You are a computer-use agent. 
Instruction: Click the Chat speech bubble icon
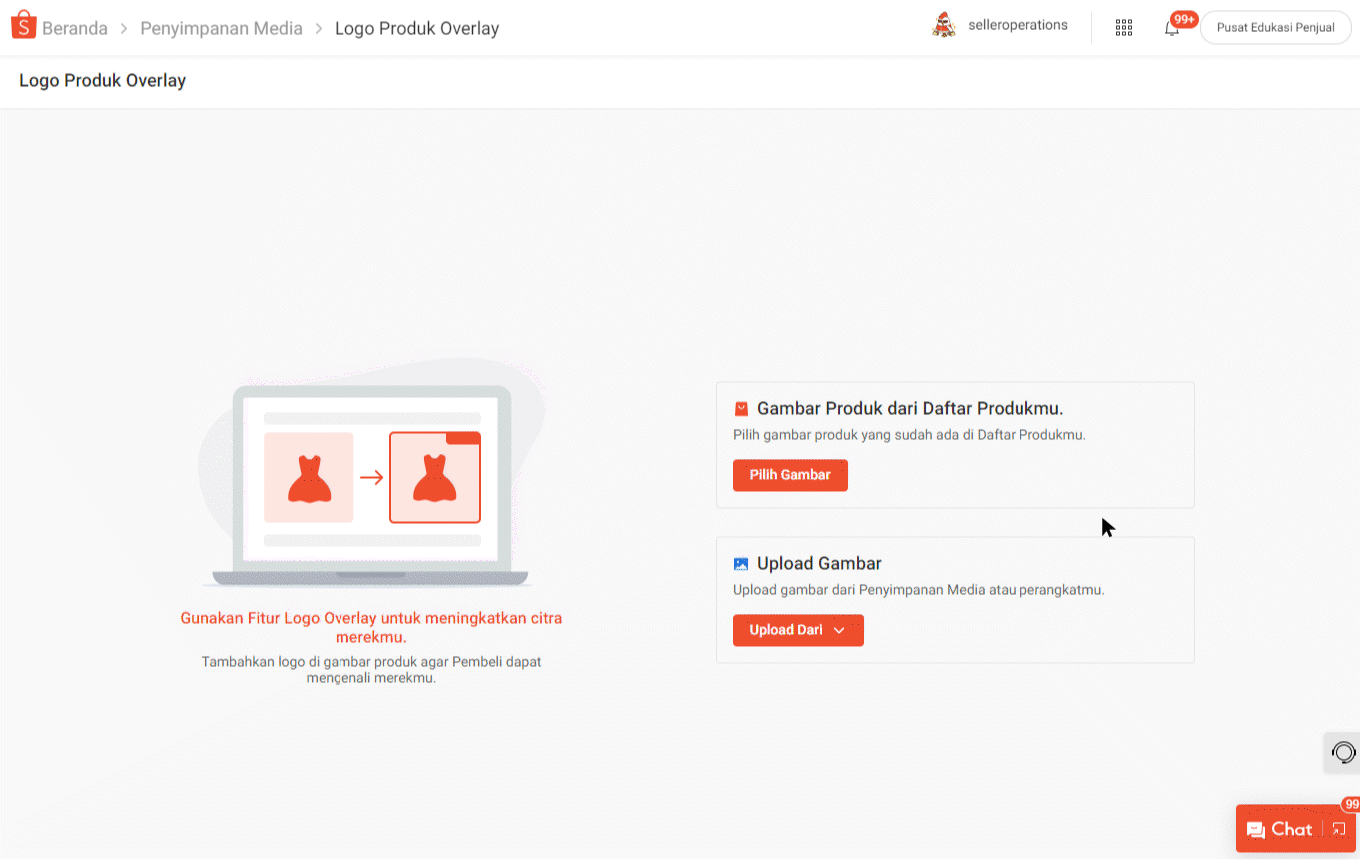pyautogui.click(x=1256, y=830)
